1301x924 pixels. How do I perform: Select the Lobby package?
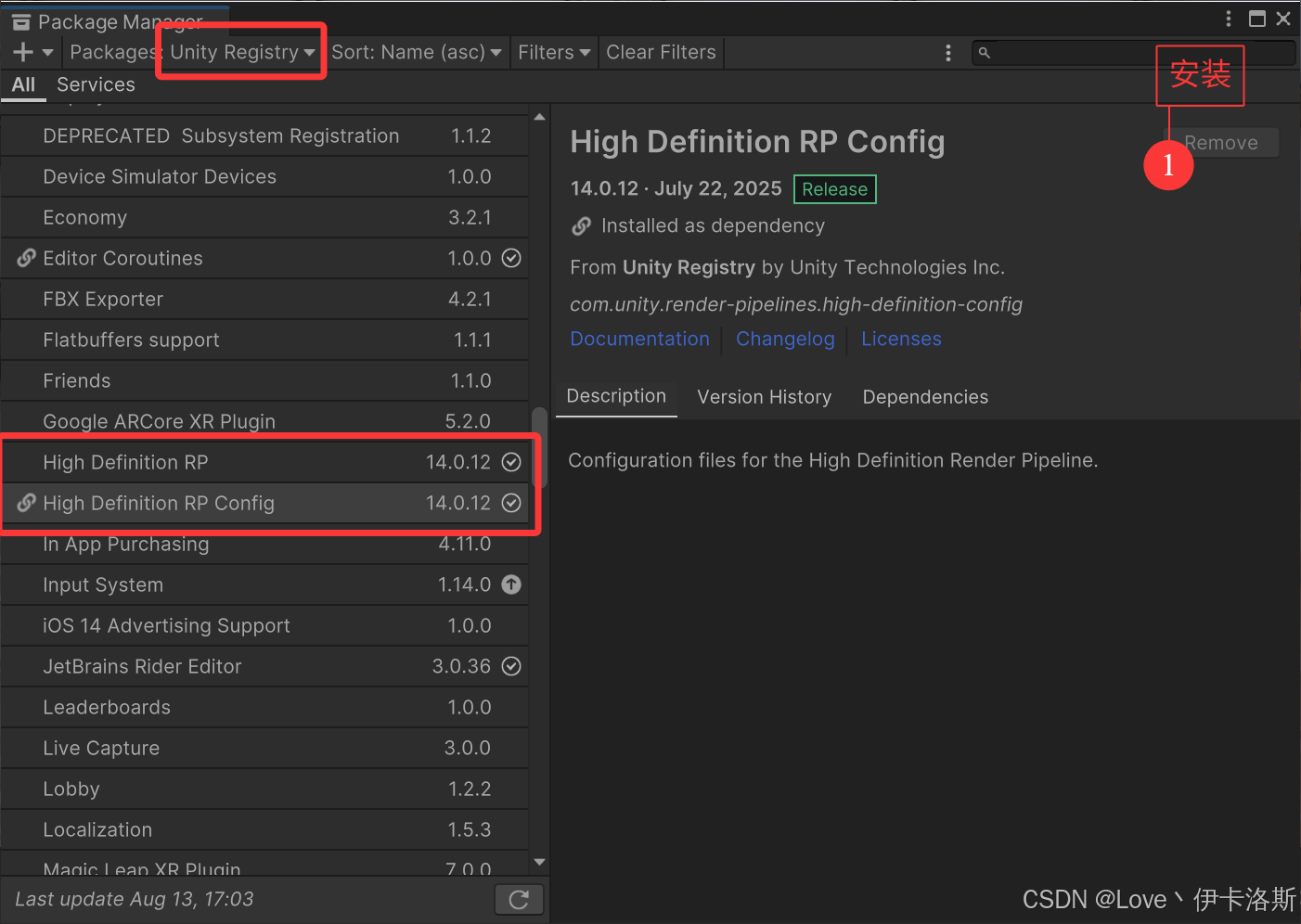click(264, 789)
